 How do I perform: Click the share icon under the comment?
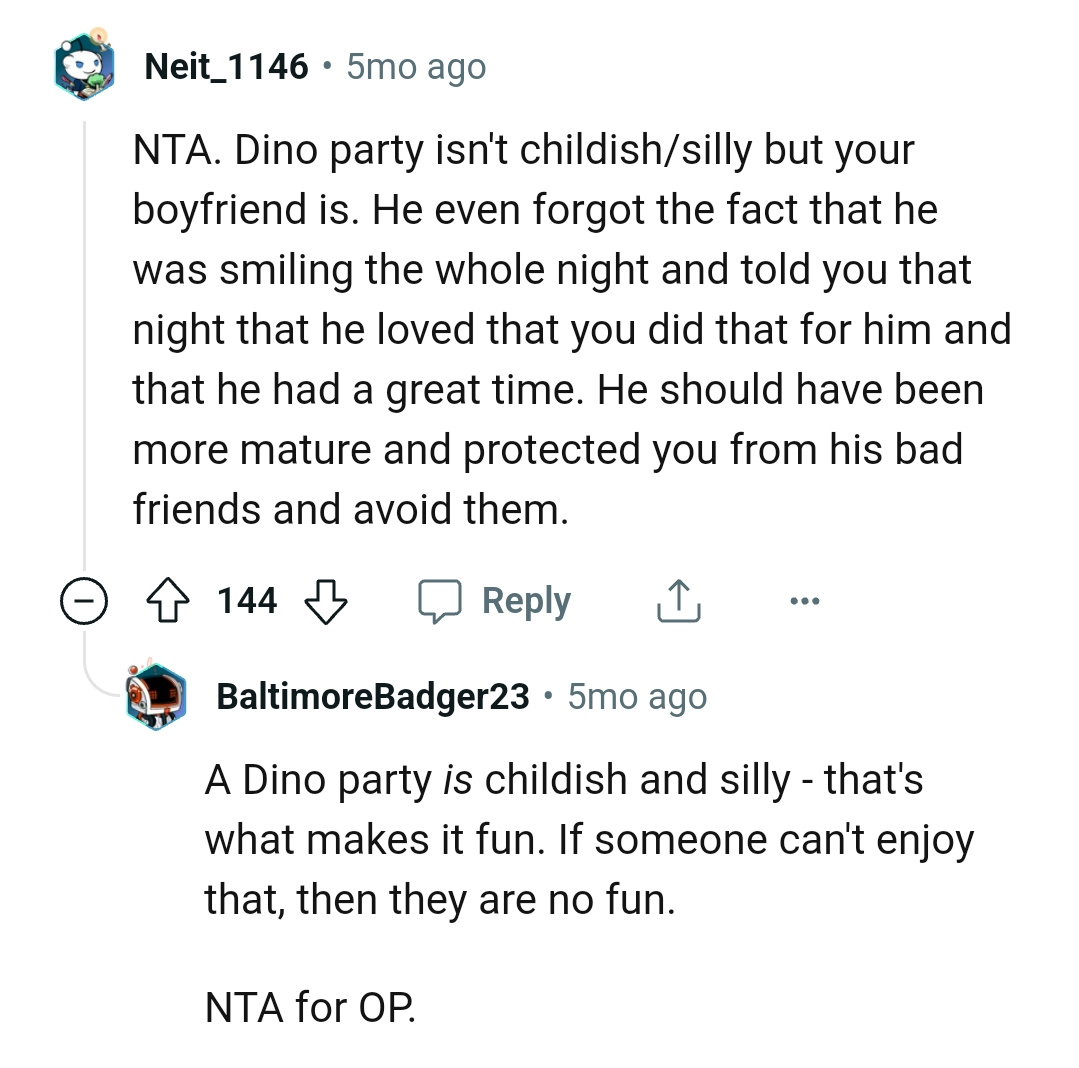point(678,602)
